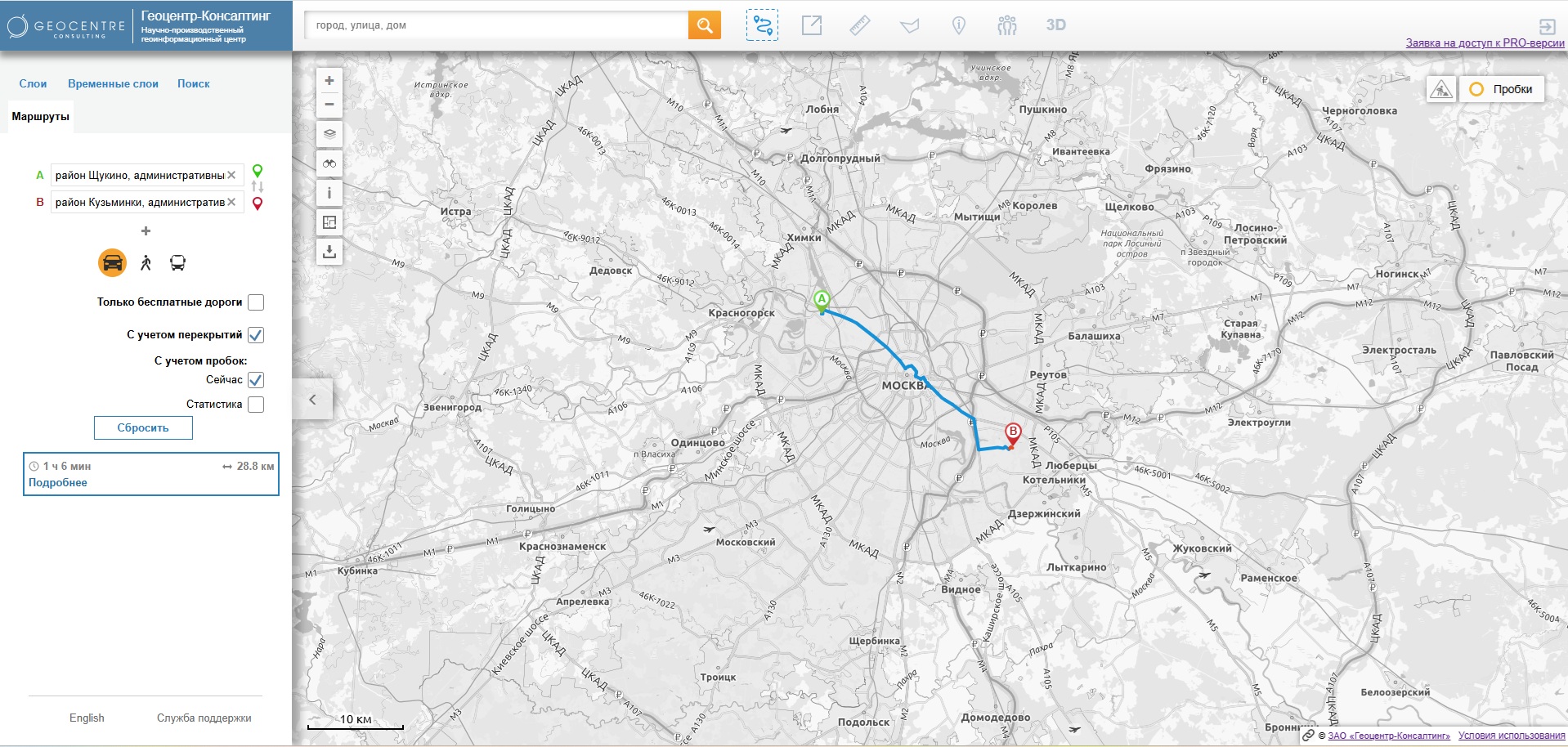This screenshot has width=1568, height=747.
Task: Open the map layers switcher
Action: point(329,134)
